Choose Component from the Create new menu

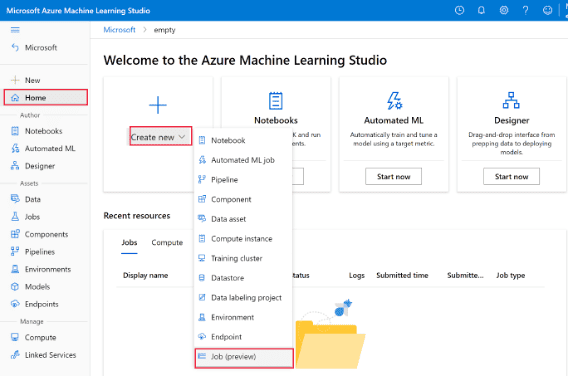pyautogui.click(x=243, y=199)
